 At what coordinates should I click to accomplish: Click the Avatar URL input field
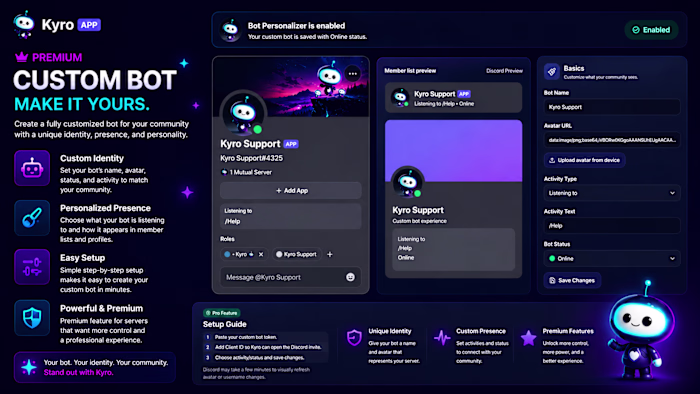[612, 140]
